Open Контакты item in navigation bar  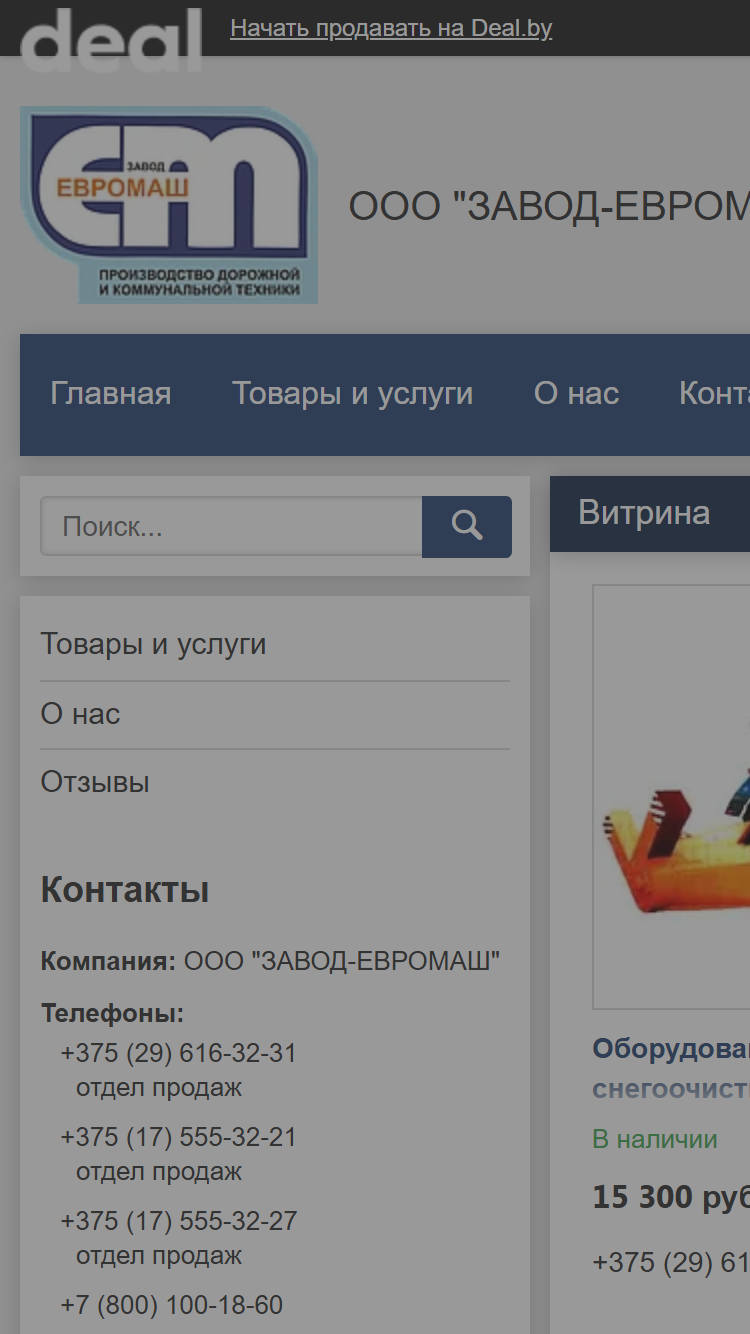click(714, 394)
